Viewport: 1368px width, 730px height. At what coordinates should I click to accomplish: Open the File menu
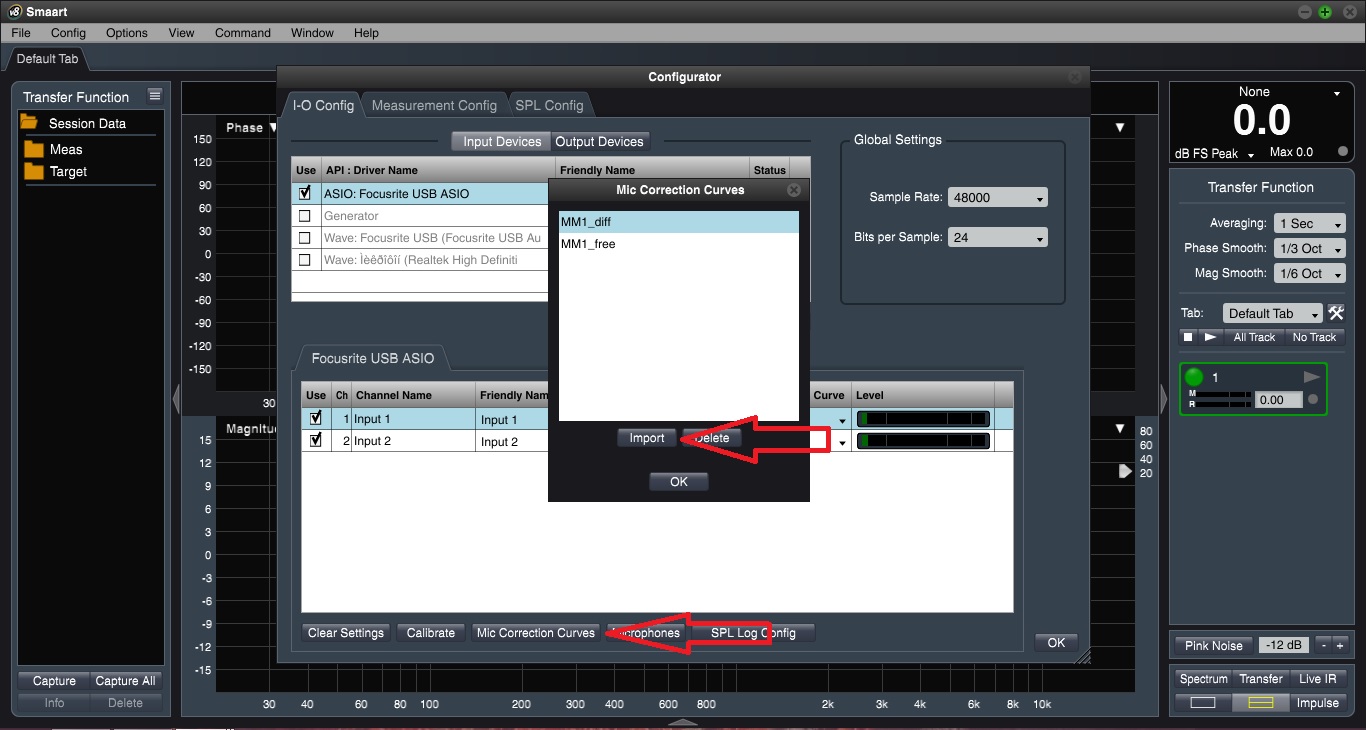[x=21, y=33]
